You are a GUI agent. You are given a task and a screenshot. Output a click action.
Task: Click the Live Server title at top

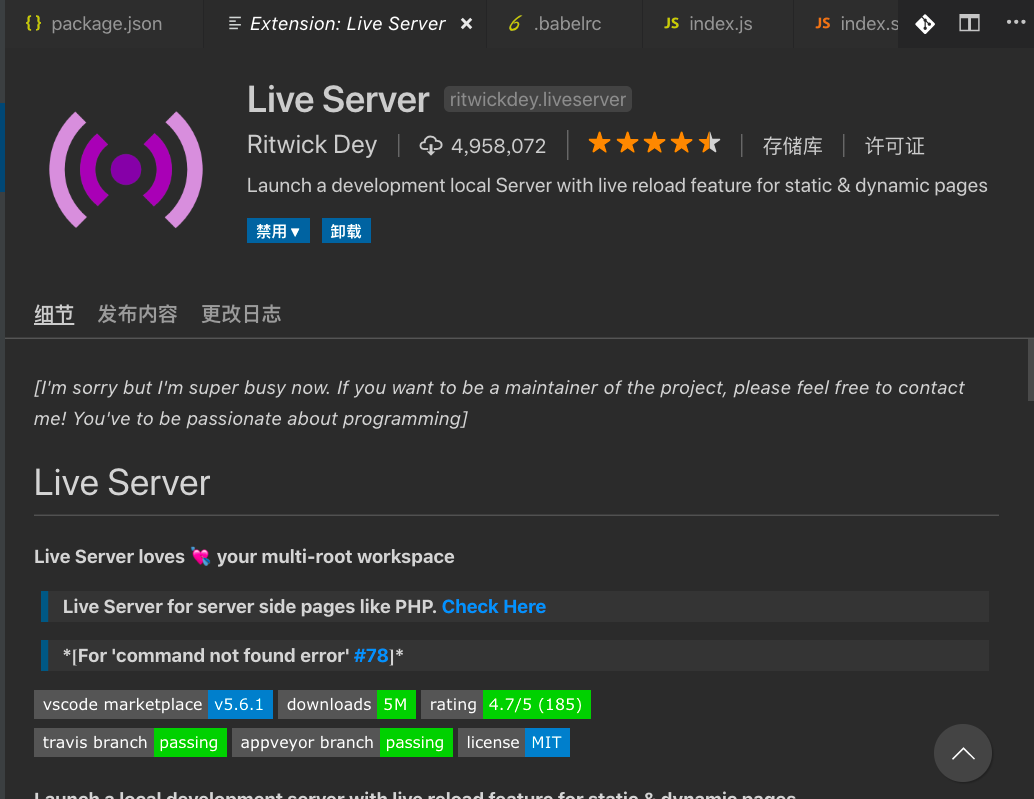pyautogui.click(x=338, y=100)
